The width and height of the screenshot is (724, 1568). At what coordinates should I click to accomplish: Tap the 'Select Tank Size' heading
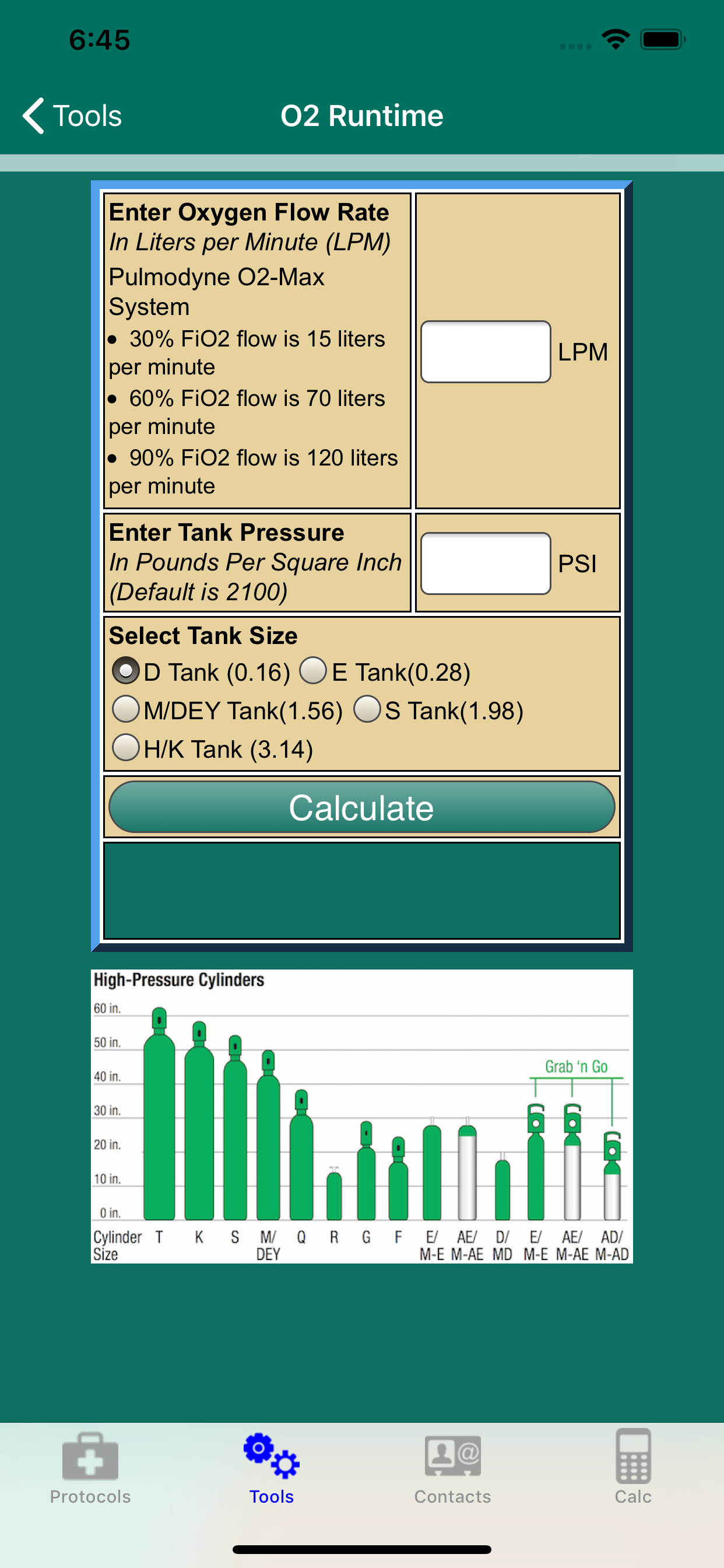pos(203,635)
